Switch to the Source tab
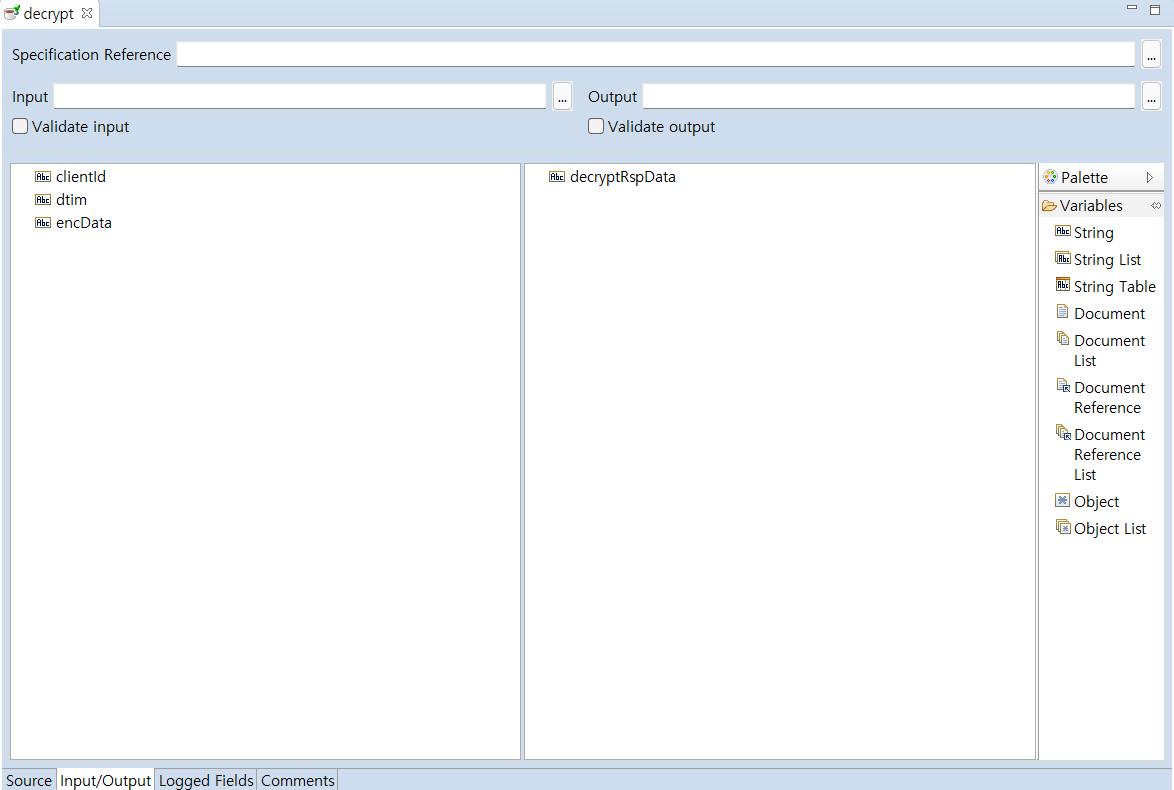 [x=28, y=780]
